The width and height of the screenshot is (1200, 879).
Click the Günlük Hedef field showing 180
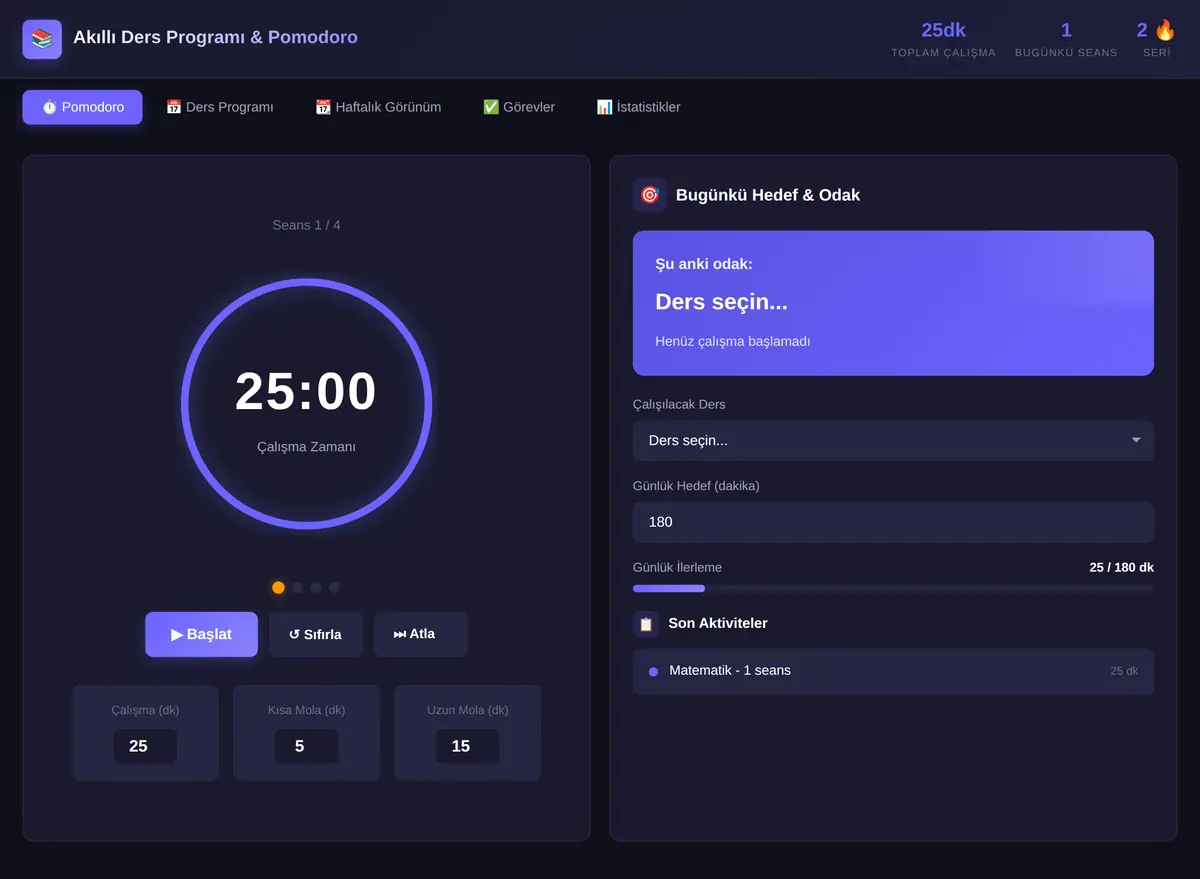click(893, 522)
